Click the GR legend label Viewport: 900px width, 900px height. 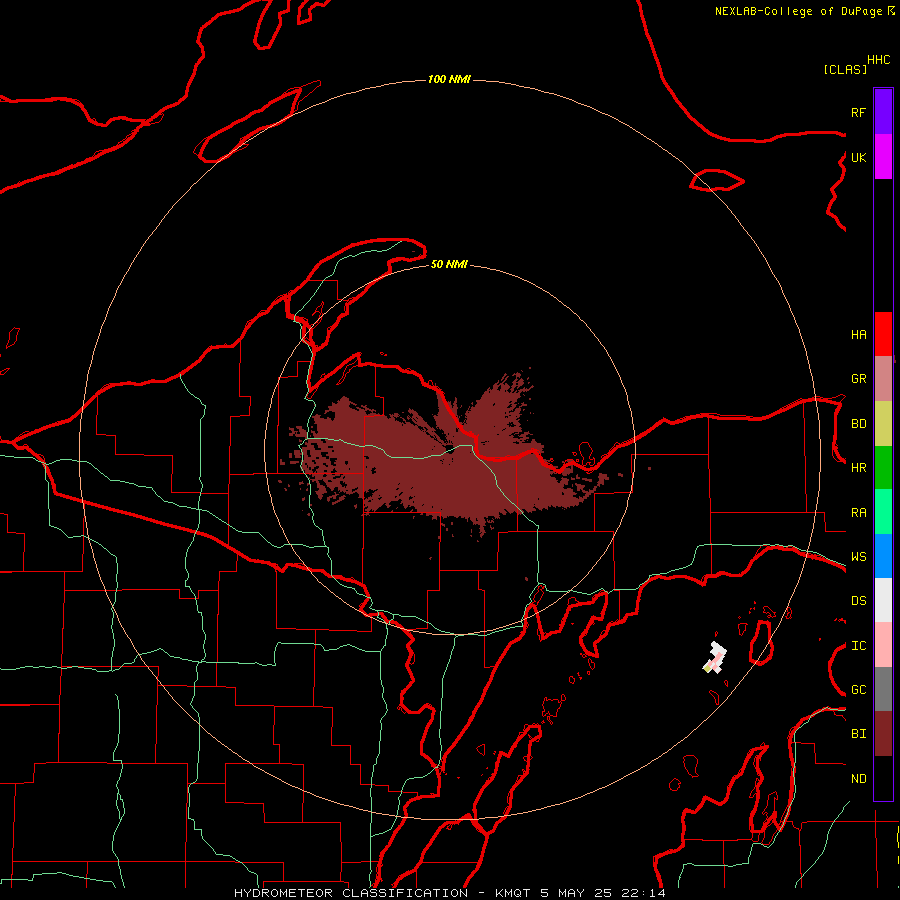[858, 379]
